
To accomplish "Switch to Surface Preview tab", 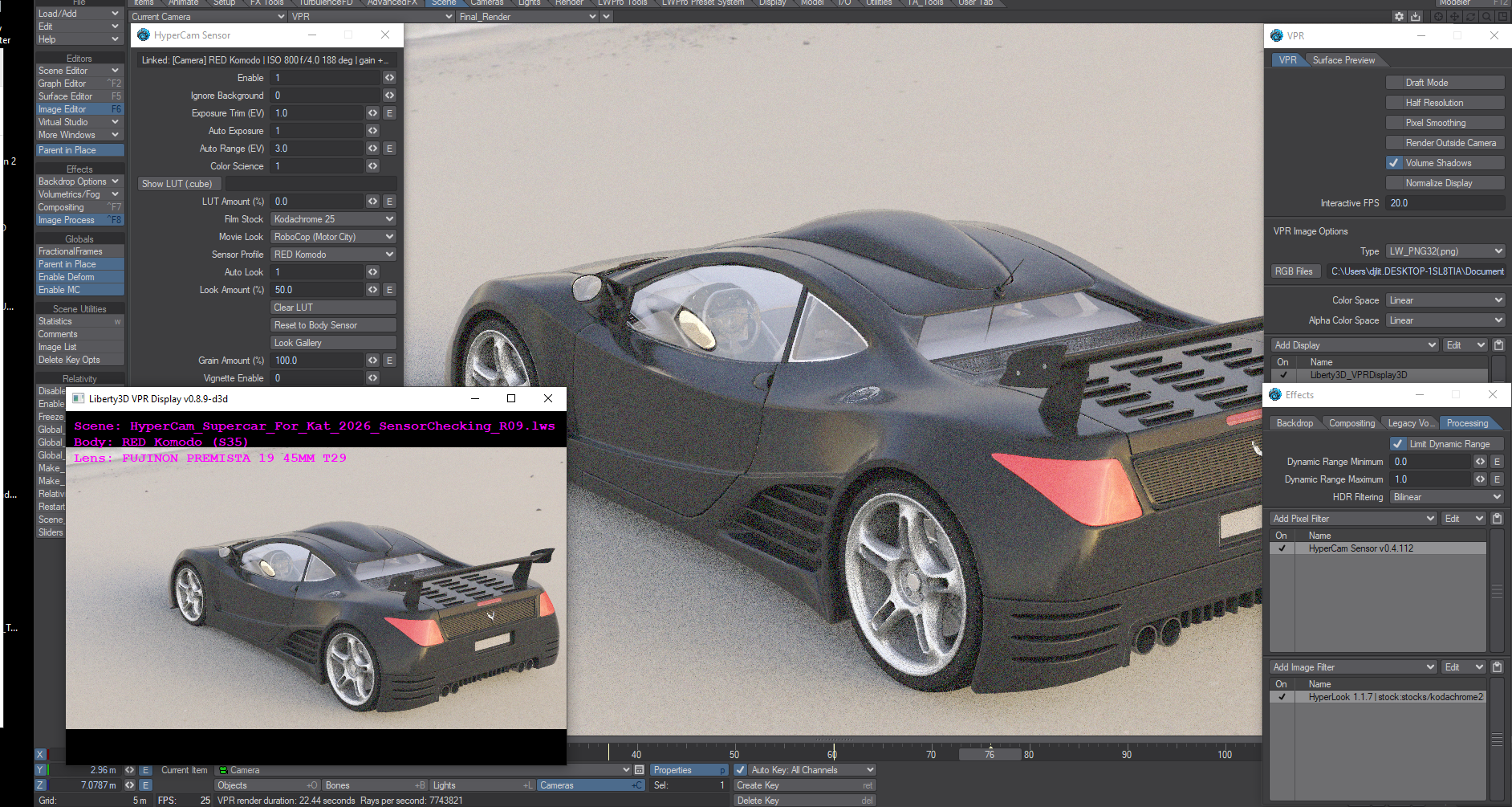I will (x=1343, y=60).
